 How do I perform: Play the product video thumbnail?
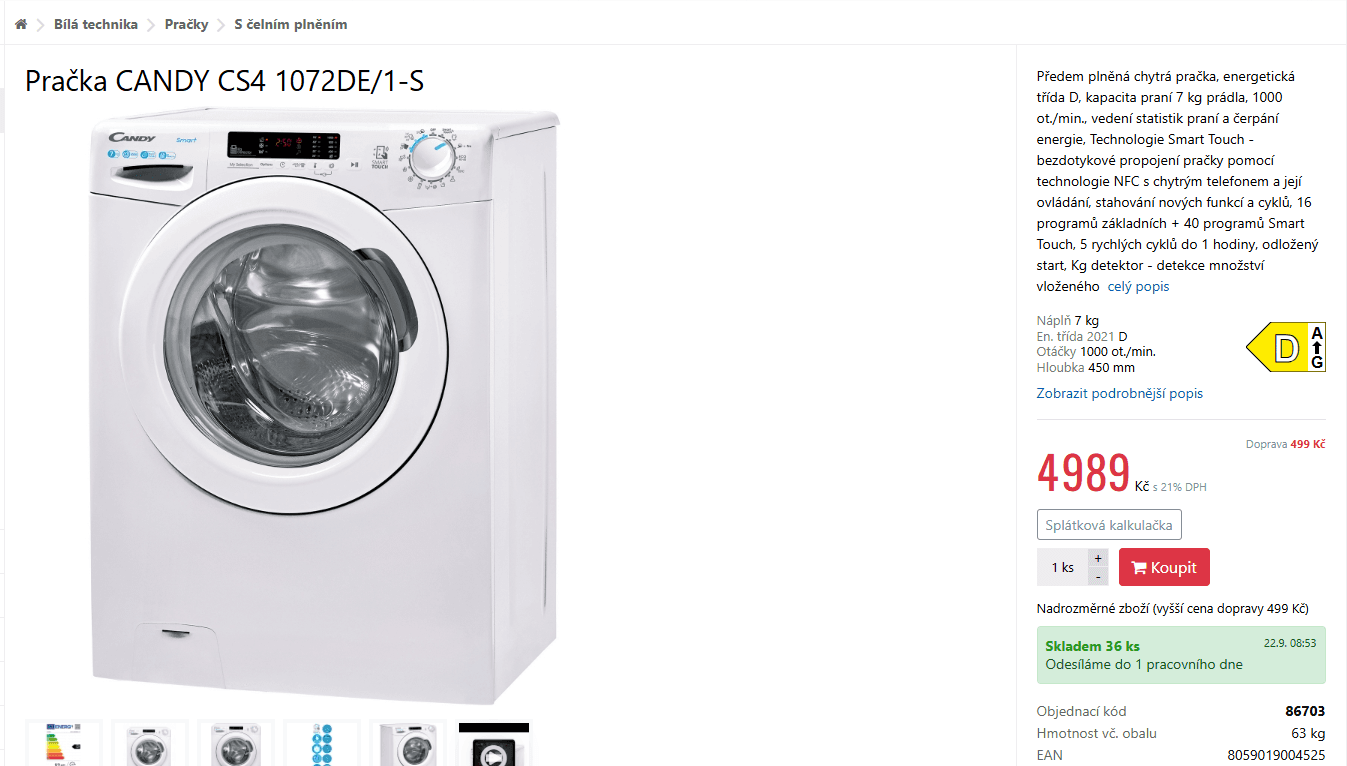click(x=493, y=744)
